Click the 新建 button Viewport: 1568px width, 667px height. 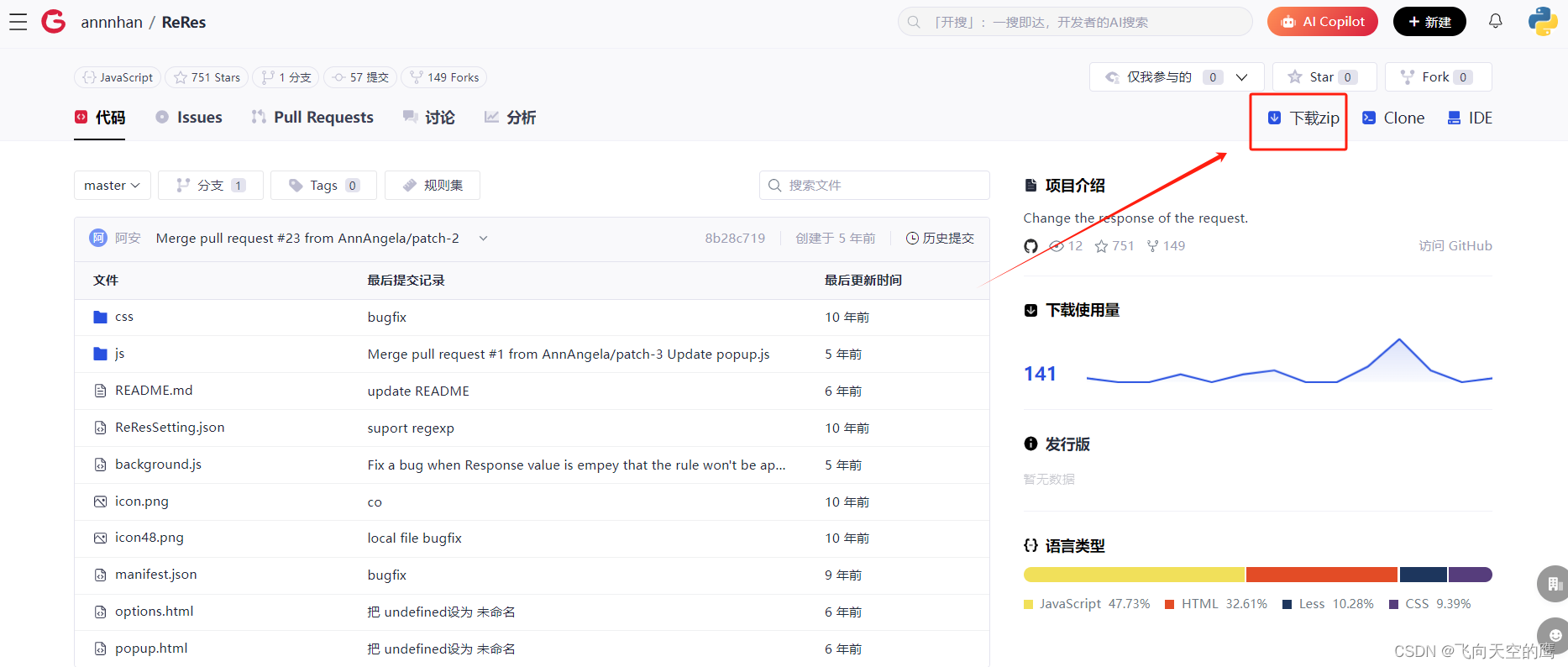coord(1429,22)
